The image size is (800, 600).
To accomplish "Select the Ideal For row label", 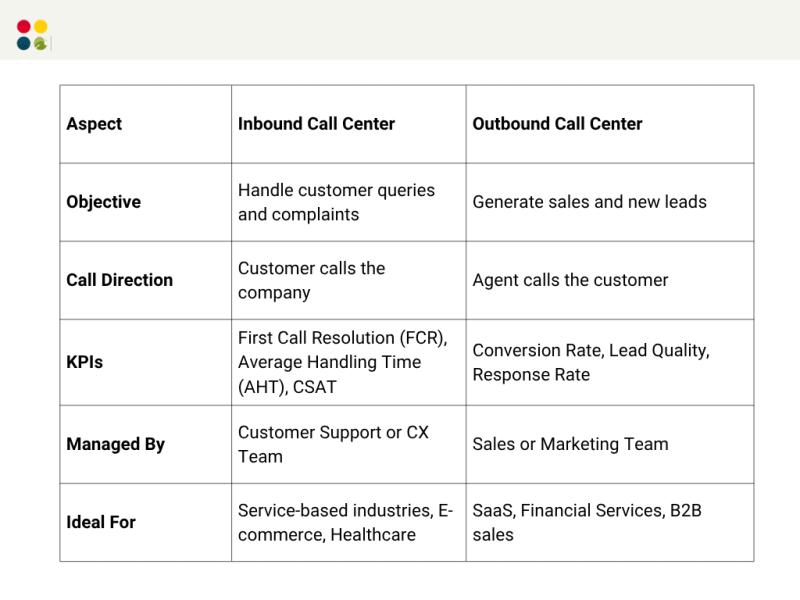I will [x=100, y=522].
